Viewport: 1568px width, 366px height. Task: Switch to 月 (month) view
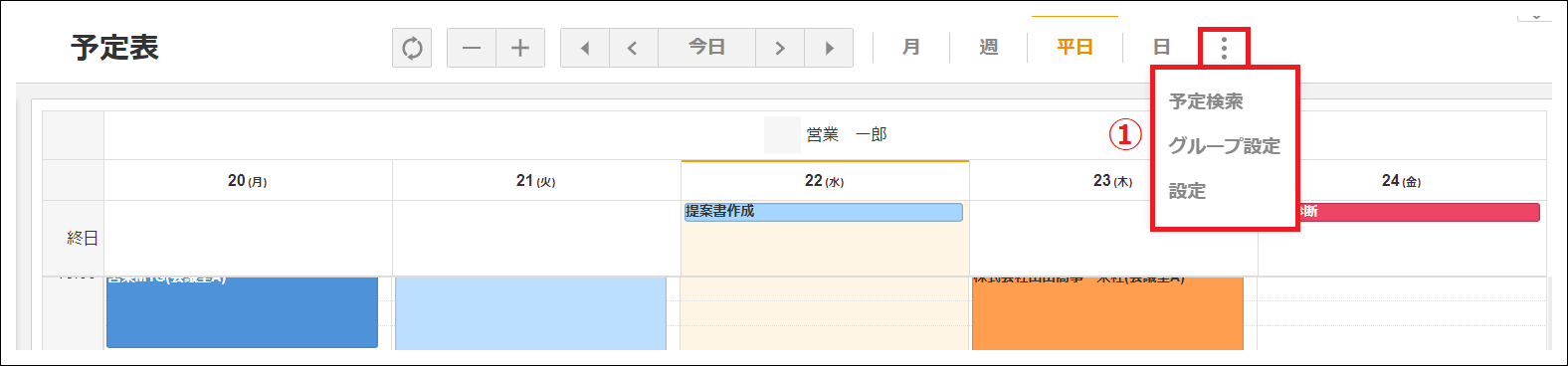tap(911, 48)
